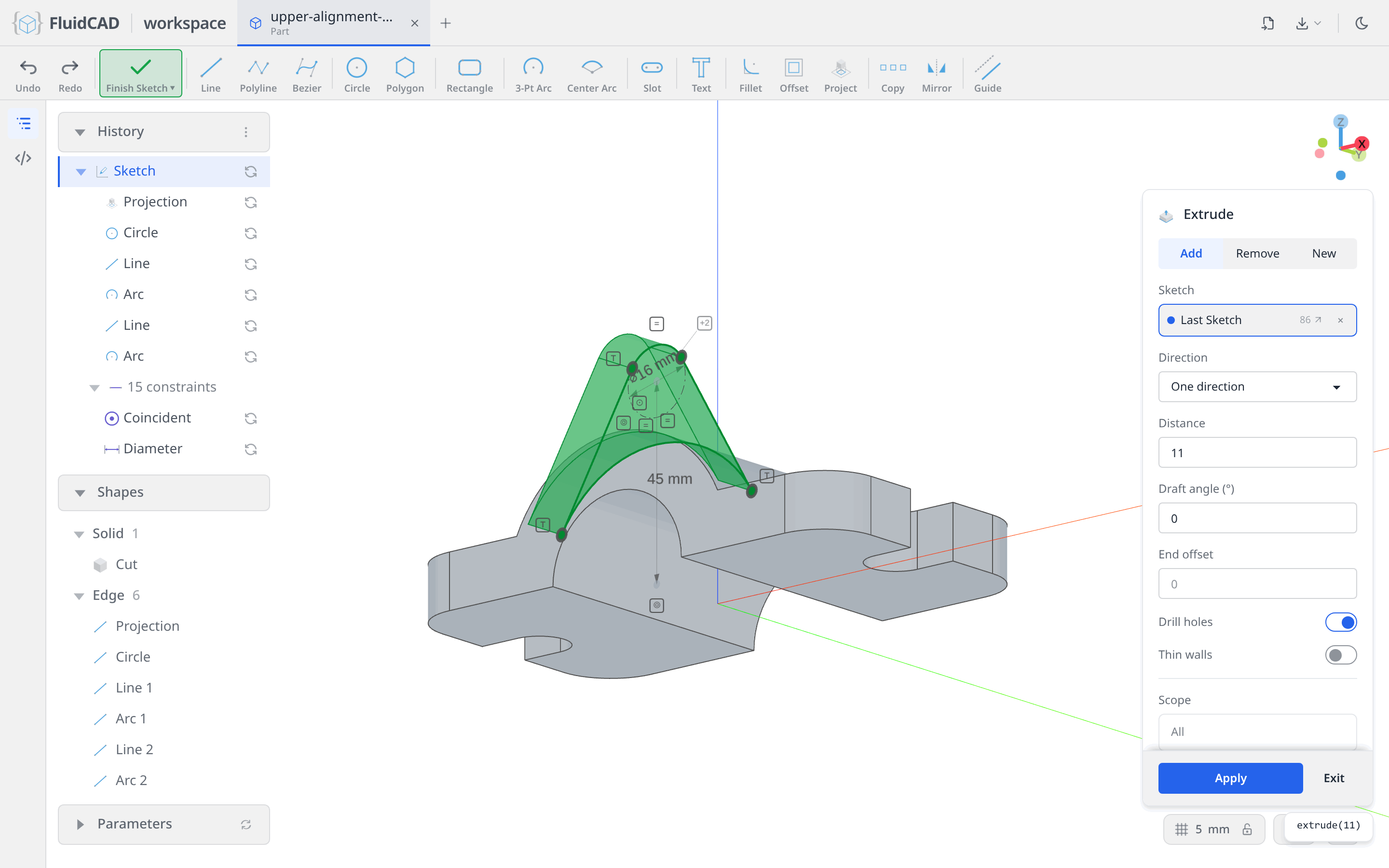Click Exit in Extrude panel
This screenshot has height=868, width=1389.
[x=1334, y=778]
